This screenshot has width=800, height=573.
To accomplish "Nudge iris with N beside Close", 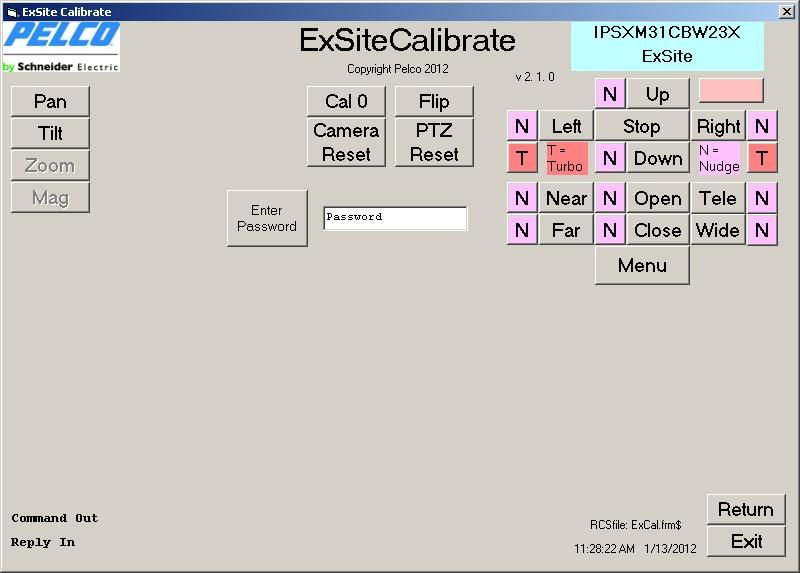I will click(x=610, y=230).
